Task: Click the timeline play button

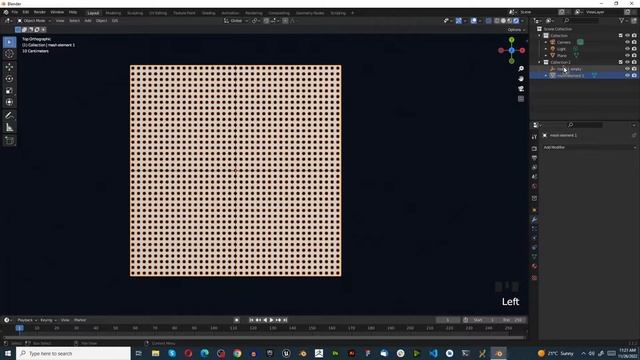Action: (x=271, y=320)
